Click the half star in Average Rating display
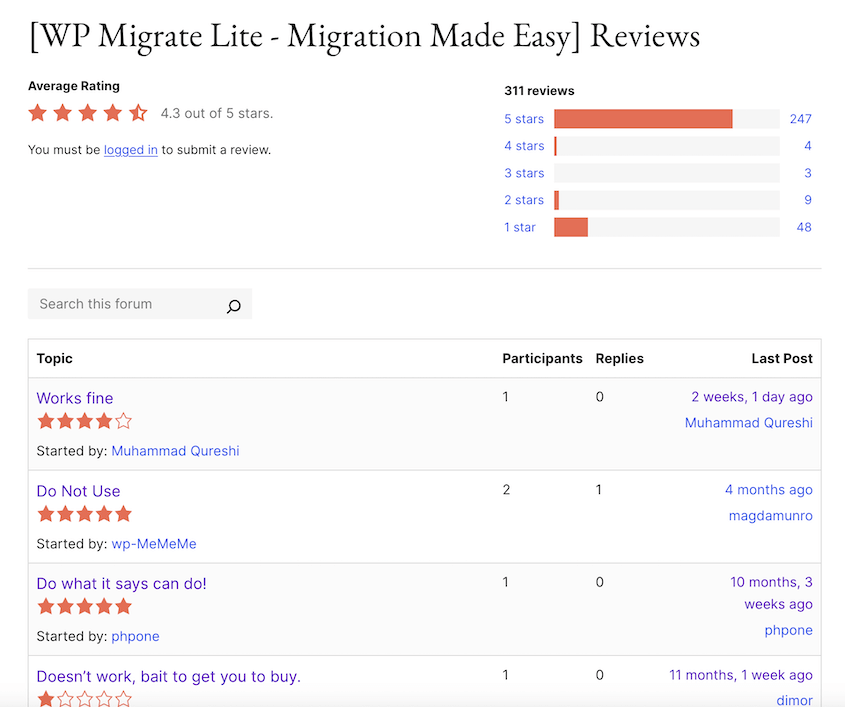845x707 pixels. (x=138, y=113)
